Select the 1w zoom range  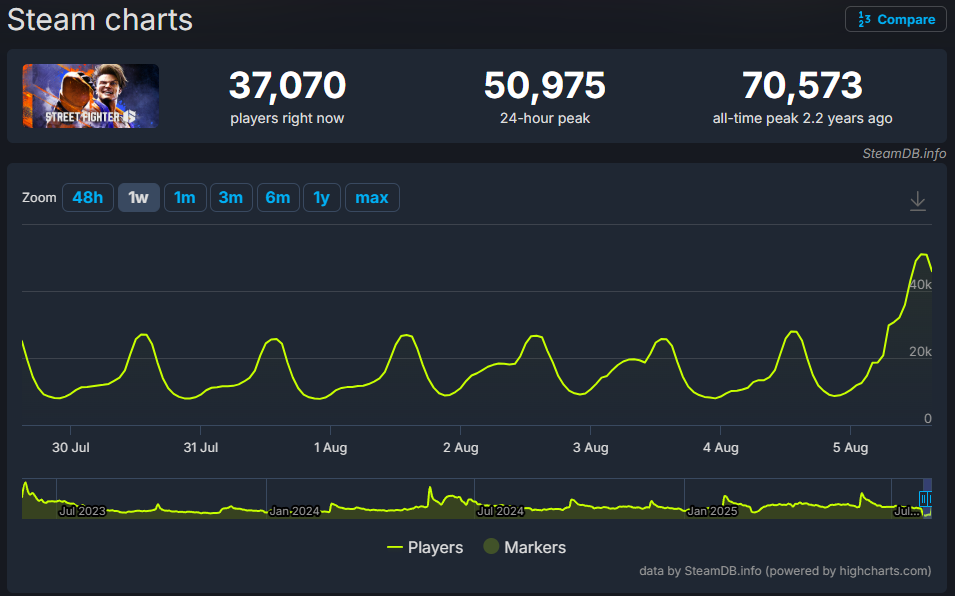click(139, 197)
